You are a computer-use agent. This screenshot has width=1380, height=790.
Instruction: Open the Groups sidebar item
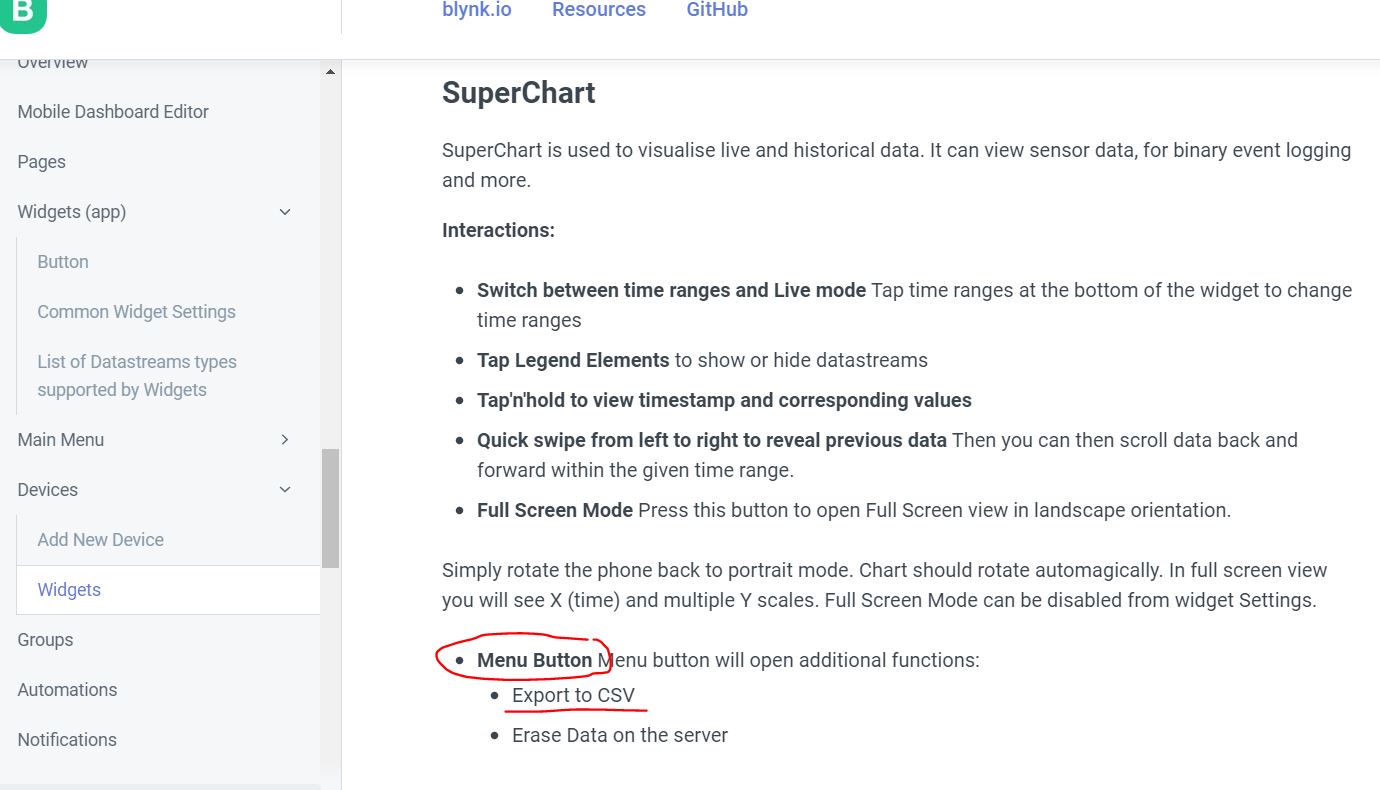point(46,640)
